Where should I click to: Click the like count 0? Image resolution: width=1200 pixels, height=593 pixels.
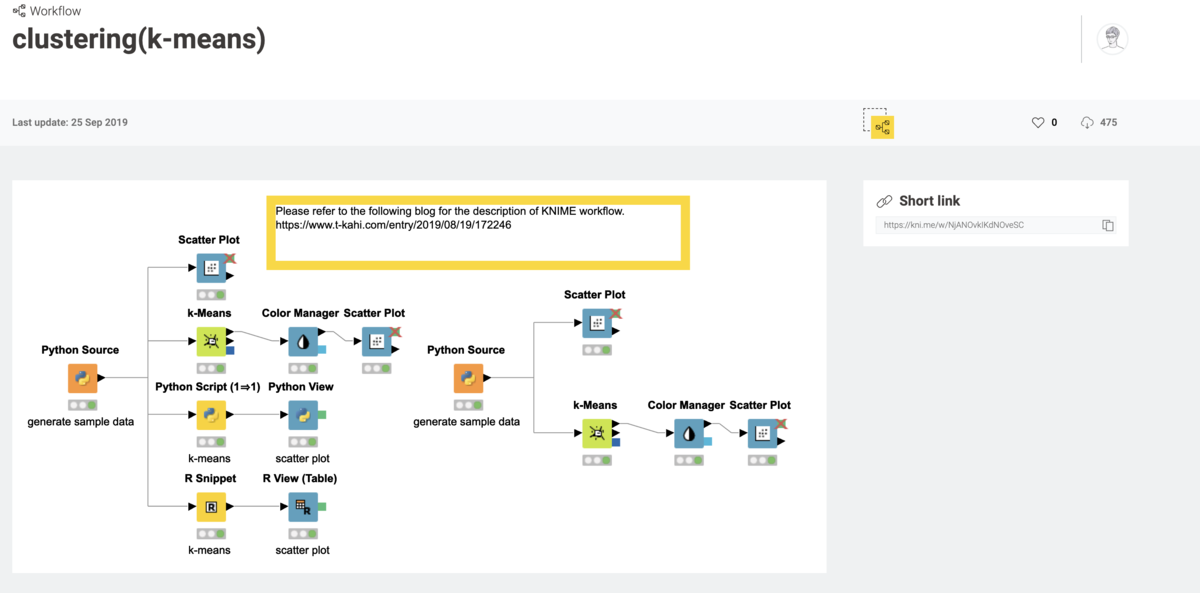coord(1054,123)
